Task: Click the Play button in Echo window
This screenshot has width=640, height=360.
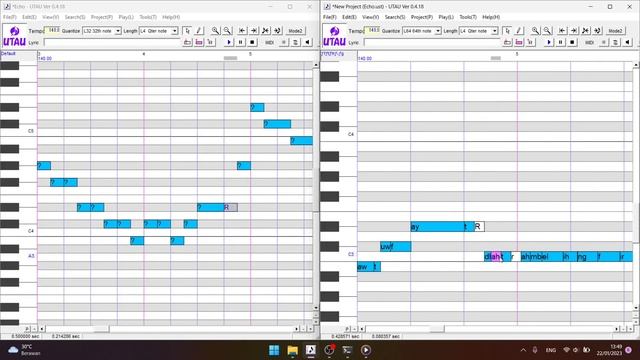Action: click(229, 42)
